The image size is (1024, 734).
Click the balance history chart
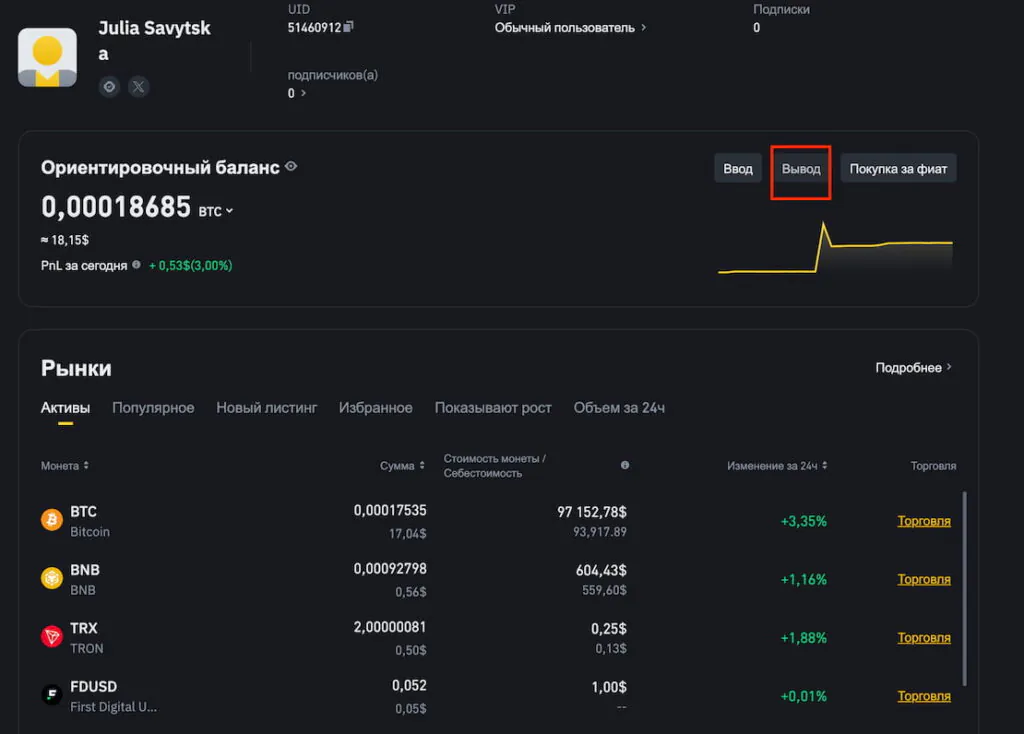835,248
